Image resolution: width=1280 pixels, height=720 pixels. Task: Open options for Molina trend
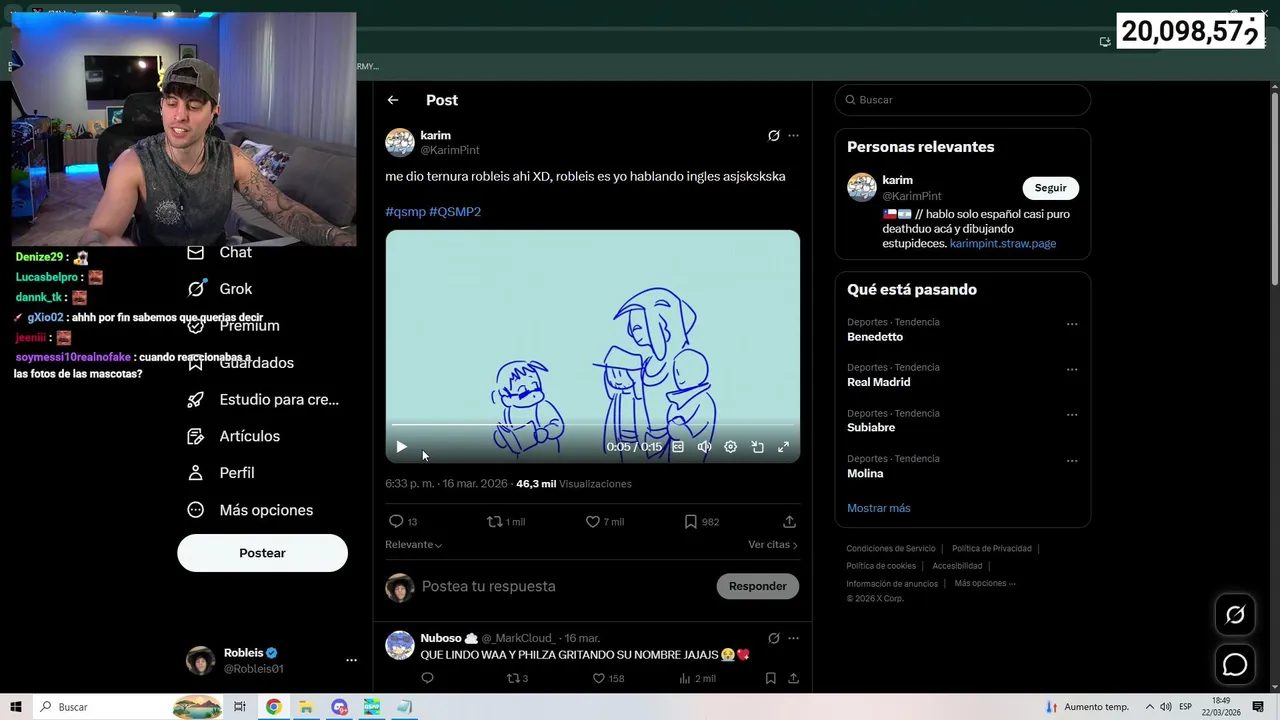[1072, 461]
